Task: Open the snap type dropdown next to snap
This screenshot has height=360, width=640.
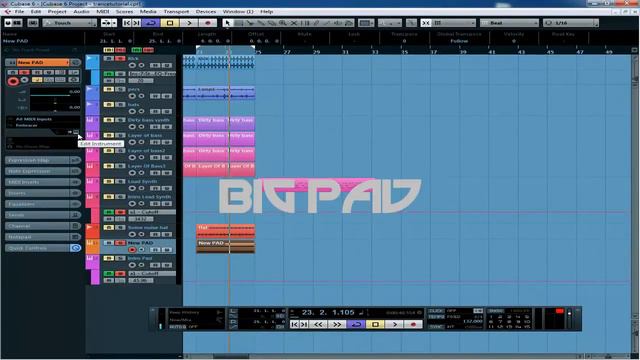Action: click(455, 23)
